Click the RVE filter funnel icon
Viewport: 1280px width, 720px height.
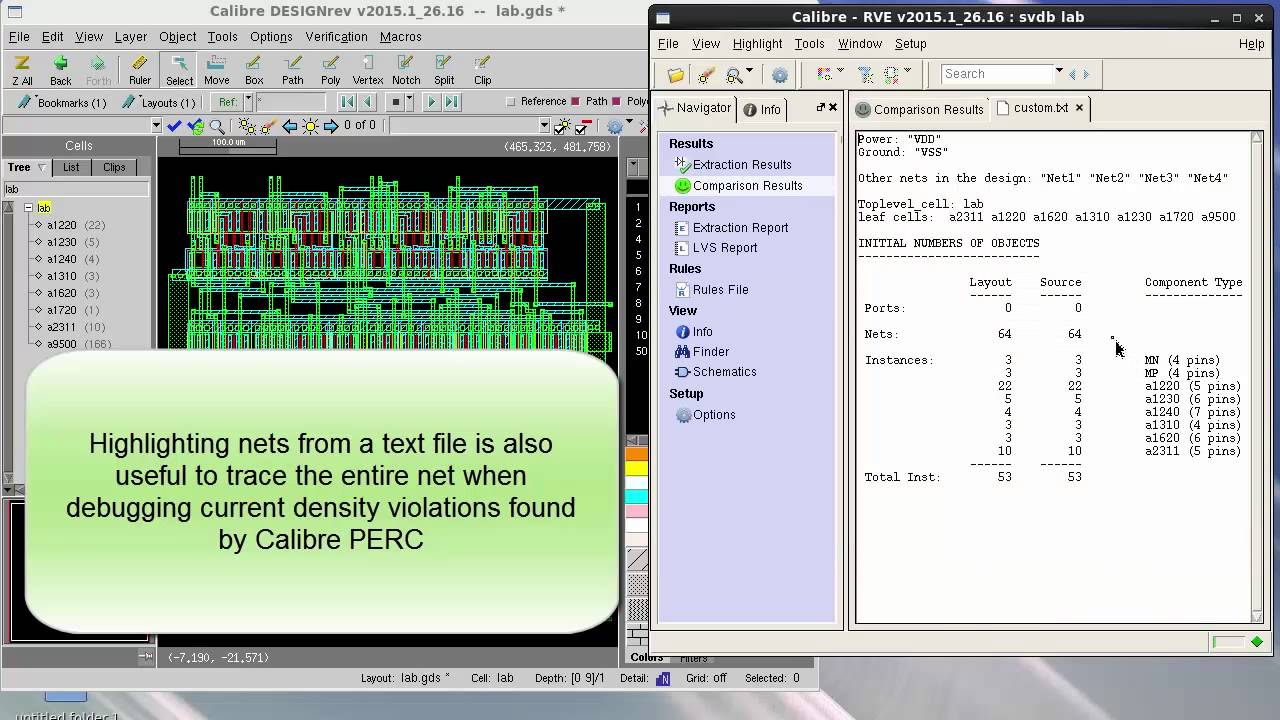[x=866, y=75]
